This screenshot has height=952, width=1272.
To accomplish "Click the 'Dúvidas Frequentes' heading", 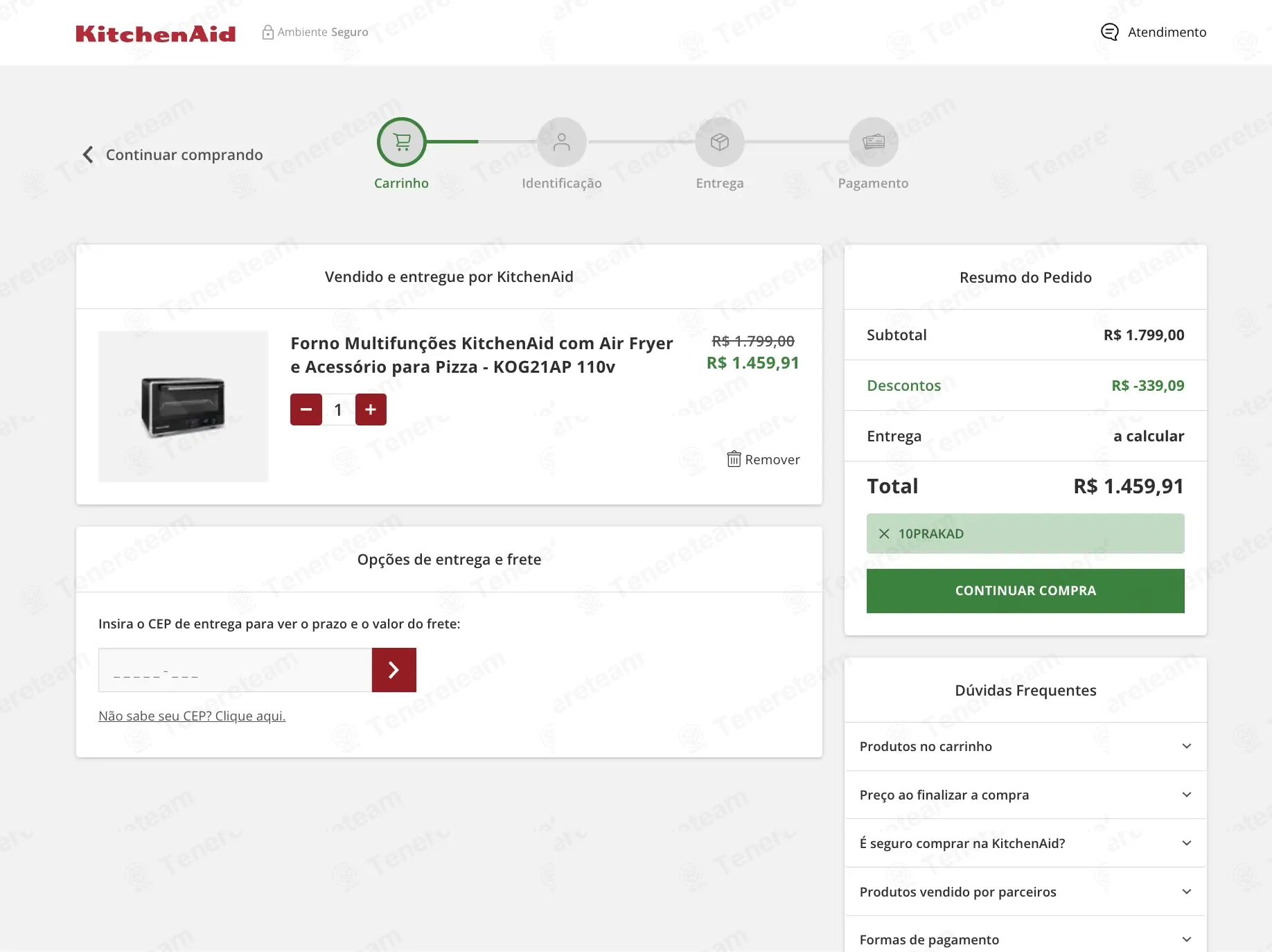I will [x=1025, y=690].
